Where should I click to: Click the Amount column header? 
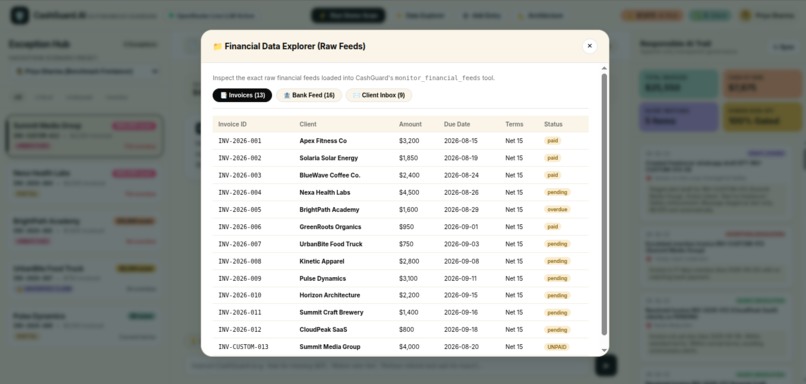pyautogui.click(x=410, y=124)
